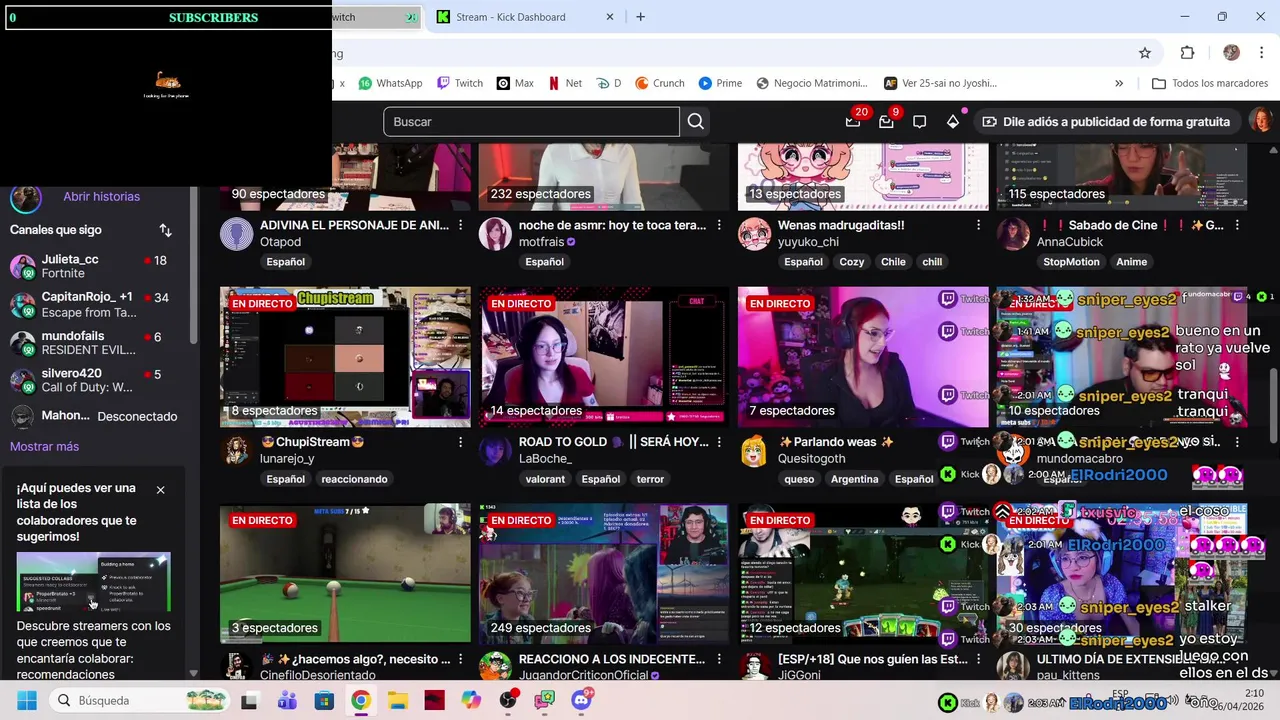Open options menu for ChupiStream card
Screen dimensions: 1280x720
461,442
